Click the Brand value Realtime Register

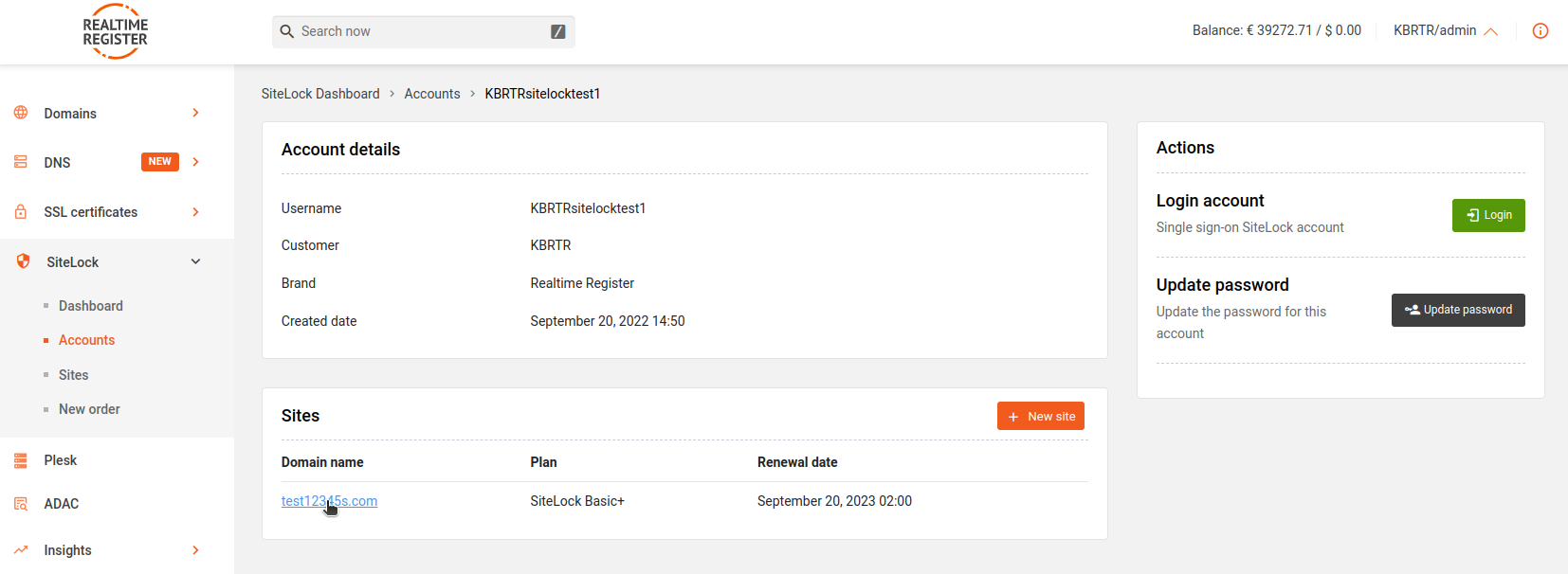[582, 283]
